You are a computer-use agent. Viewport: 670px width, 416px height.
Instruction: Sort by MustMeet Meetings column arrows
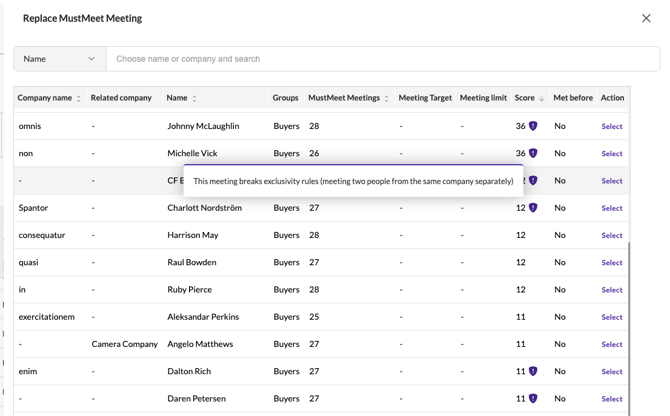pyautogui.click(x=386, y=98)
